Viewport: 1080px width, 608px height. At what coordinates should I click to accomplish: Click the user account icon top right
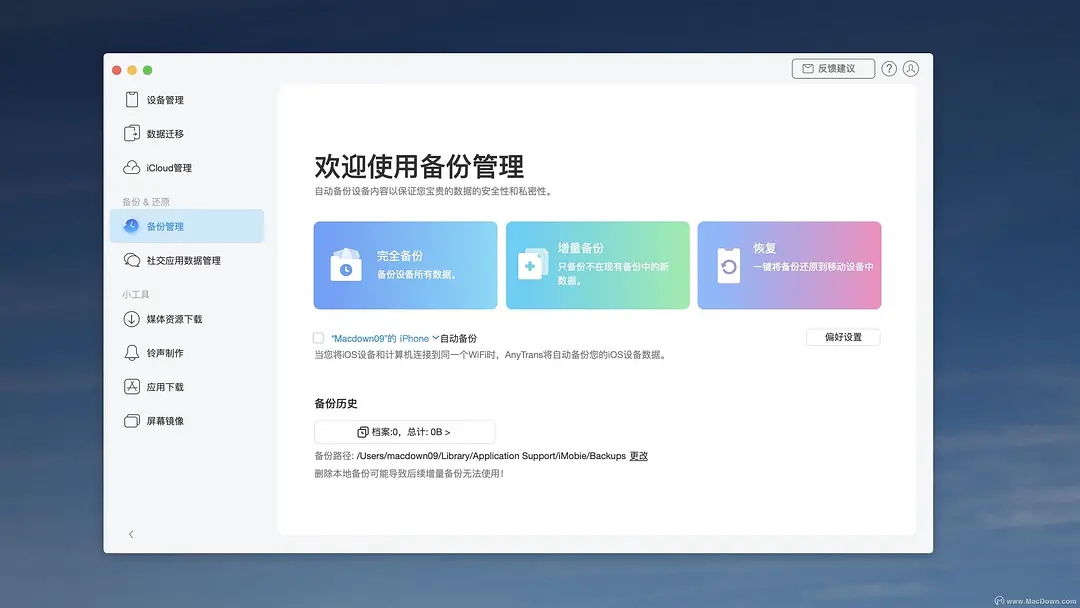[910, 68]
